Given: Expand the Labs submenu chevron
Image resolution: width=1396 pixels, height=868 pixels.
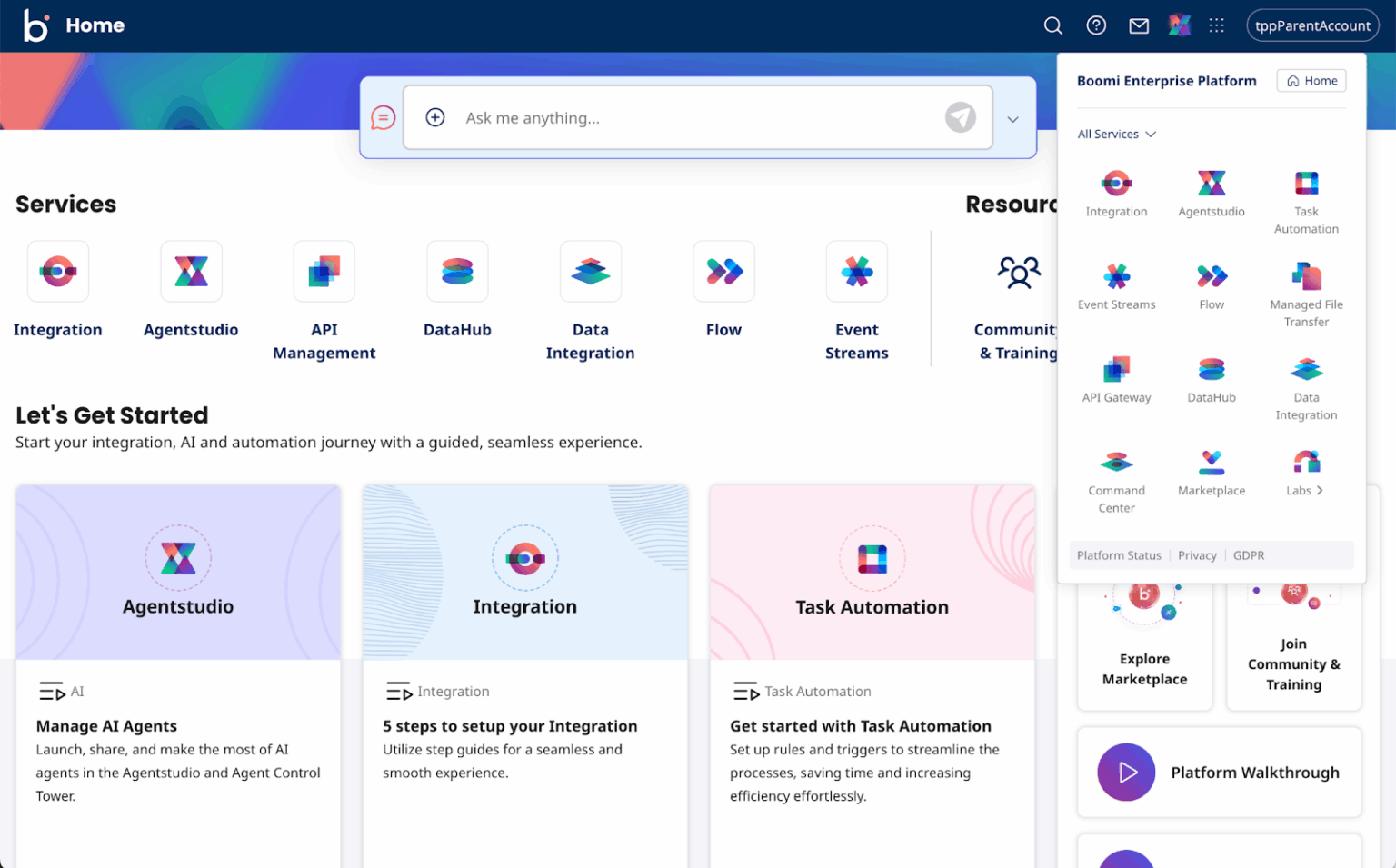Looking at the screenshot, I should pyautogui.click(x=1320, y=491).
